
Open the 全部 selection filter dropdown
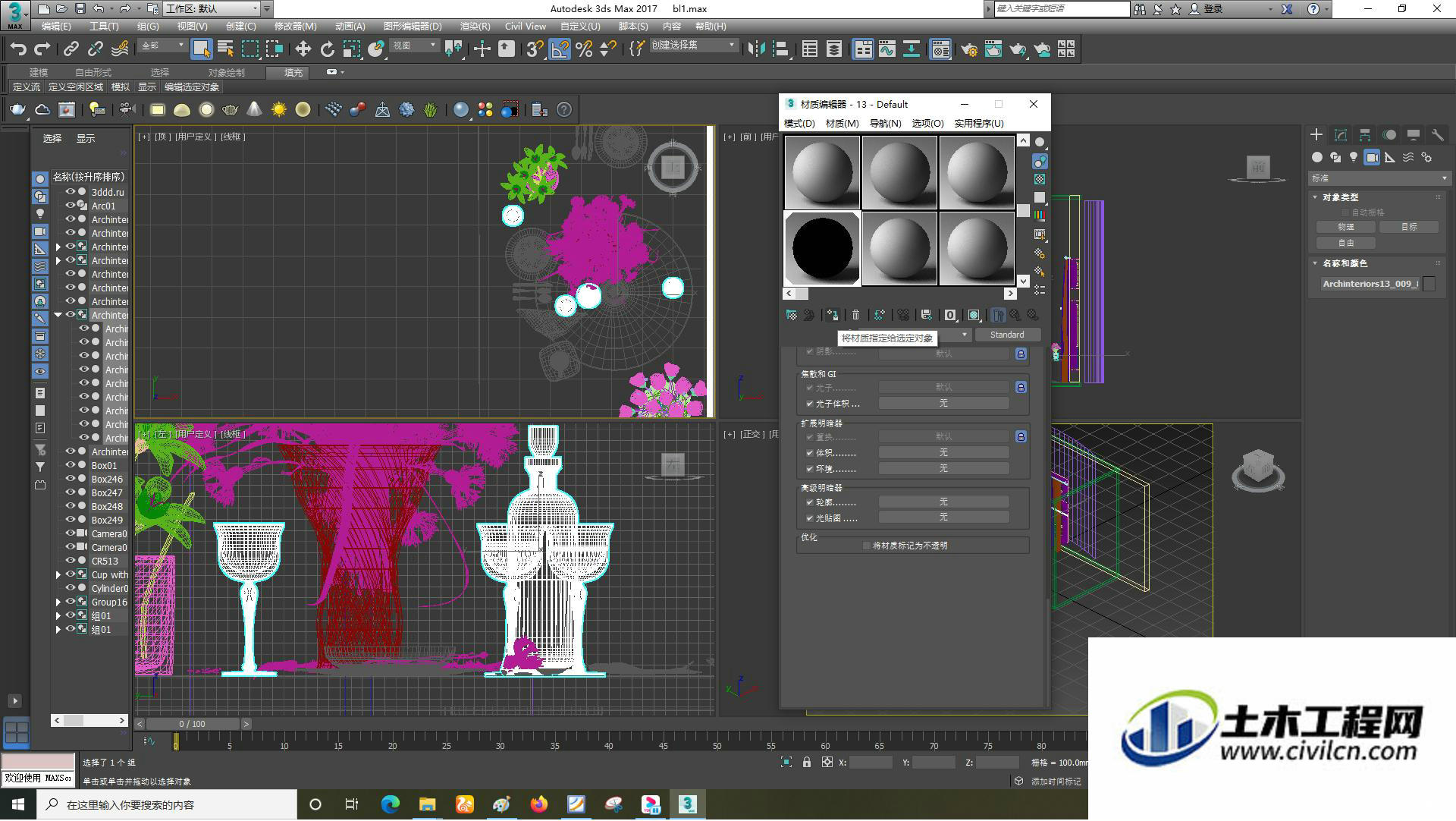coord(162,46)
